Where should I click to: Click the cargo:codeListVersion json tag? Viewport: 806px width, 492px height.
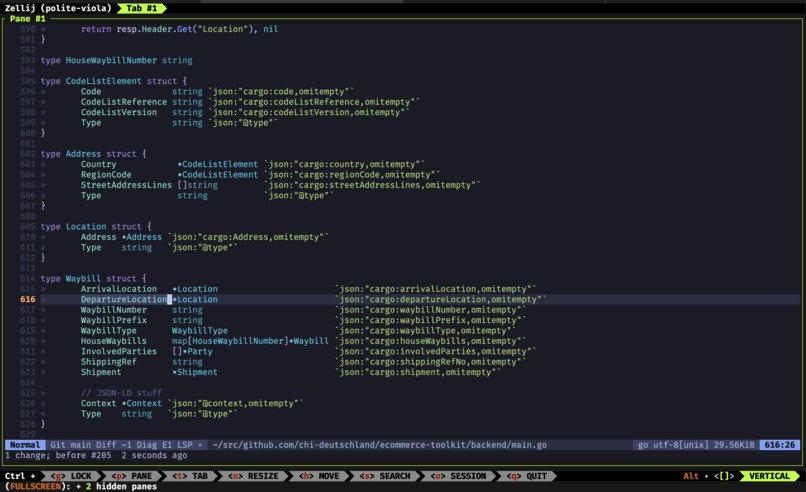tap(309, 112)
